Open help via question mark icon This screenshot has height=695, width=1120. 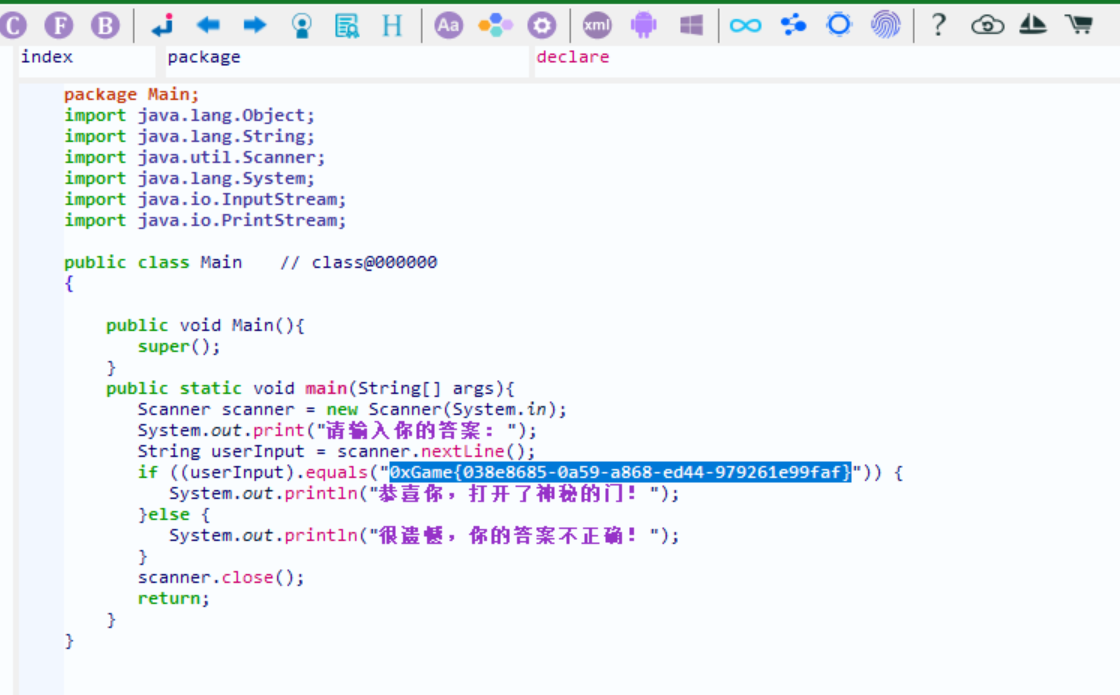938,25
